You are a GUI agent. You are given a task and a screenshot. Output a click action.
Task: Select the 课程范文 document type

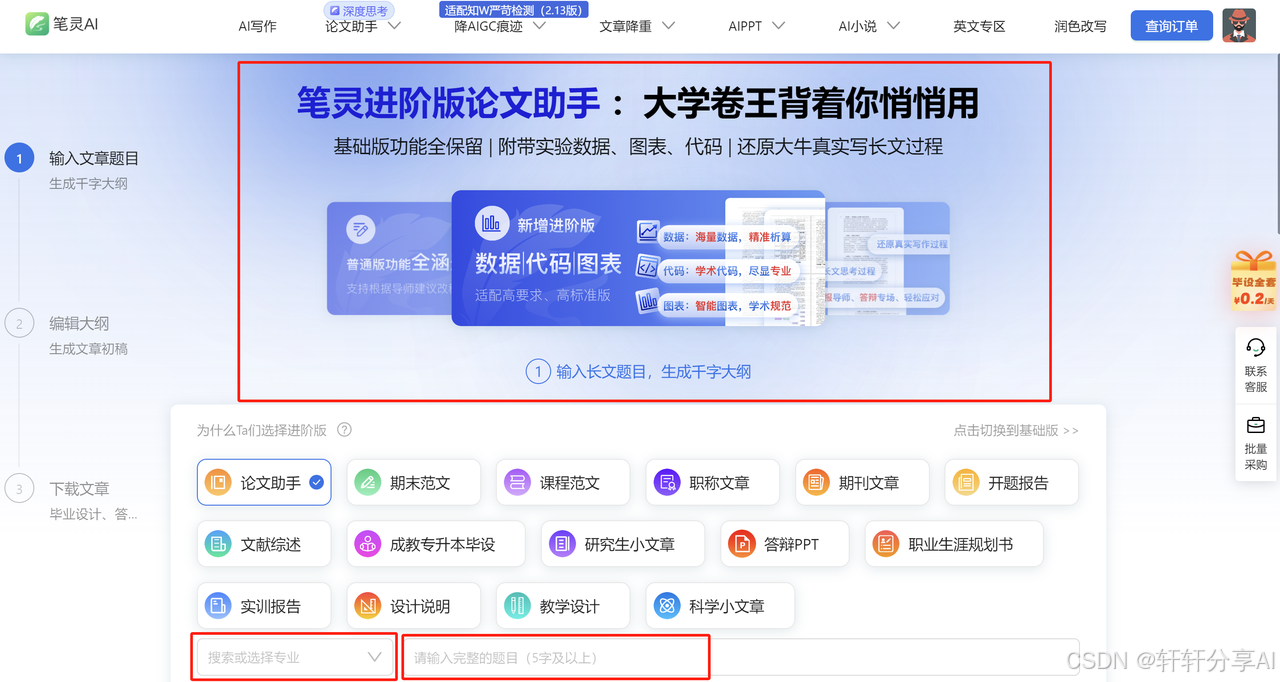tap(563, 482)
